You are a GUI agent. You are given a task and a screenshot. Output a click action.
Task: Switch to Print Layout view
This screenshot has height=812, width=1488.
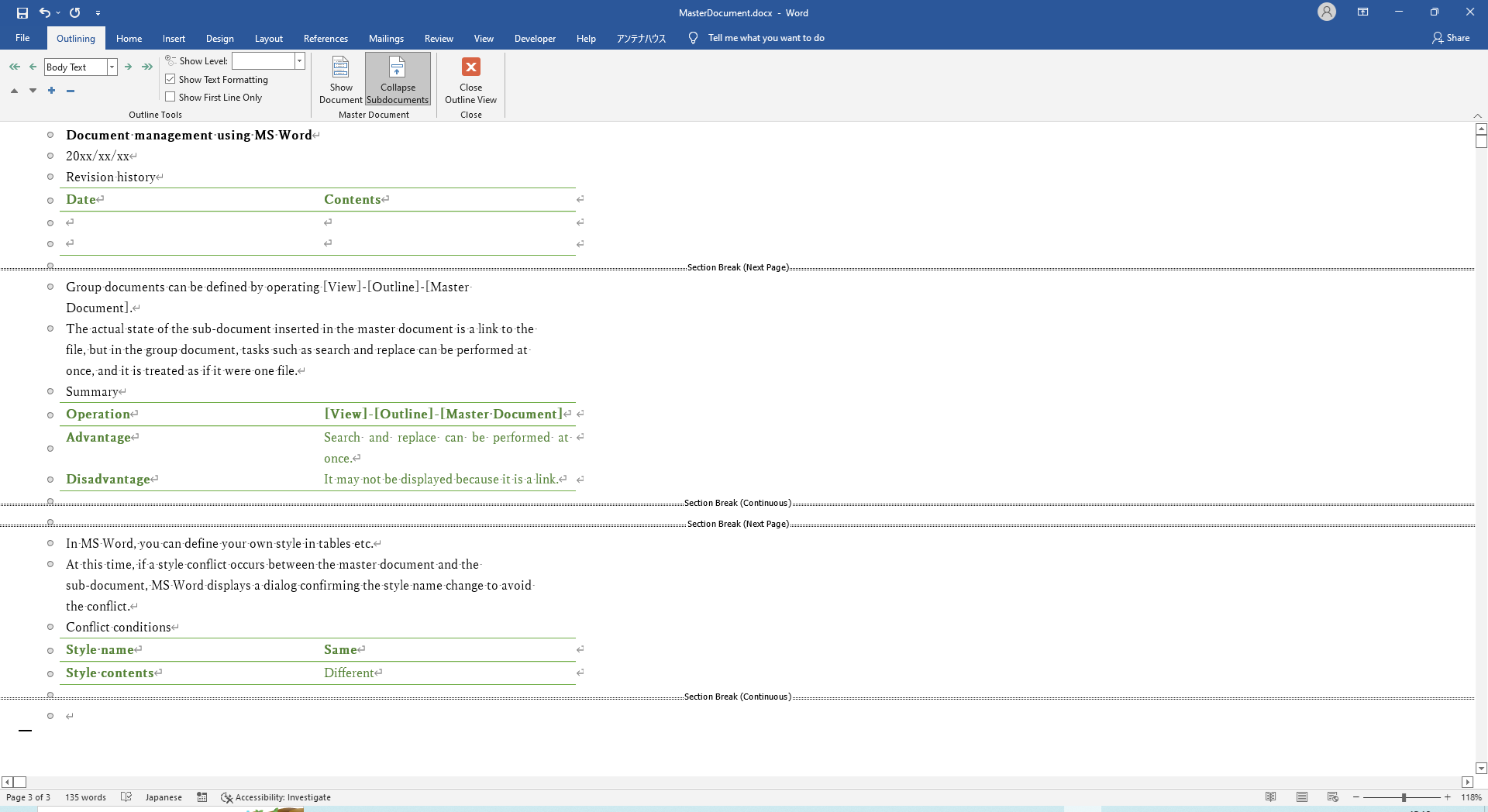click(1302, 797)
